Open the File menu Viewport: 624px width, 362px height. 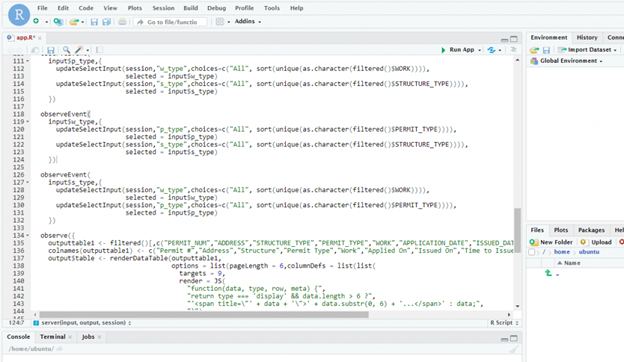(42, 8)
